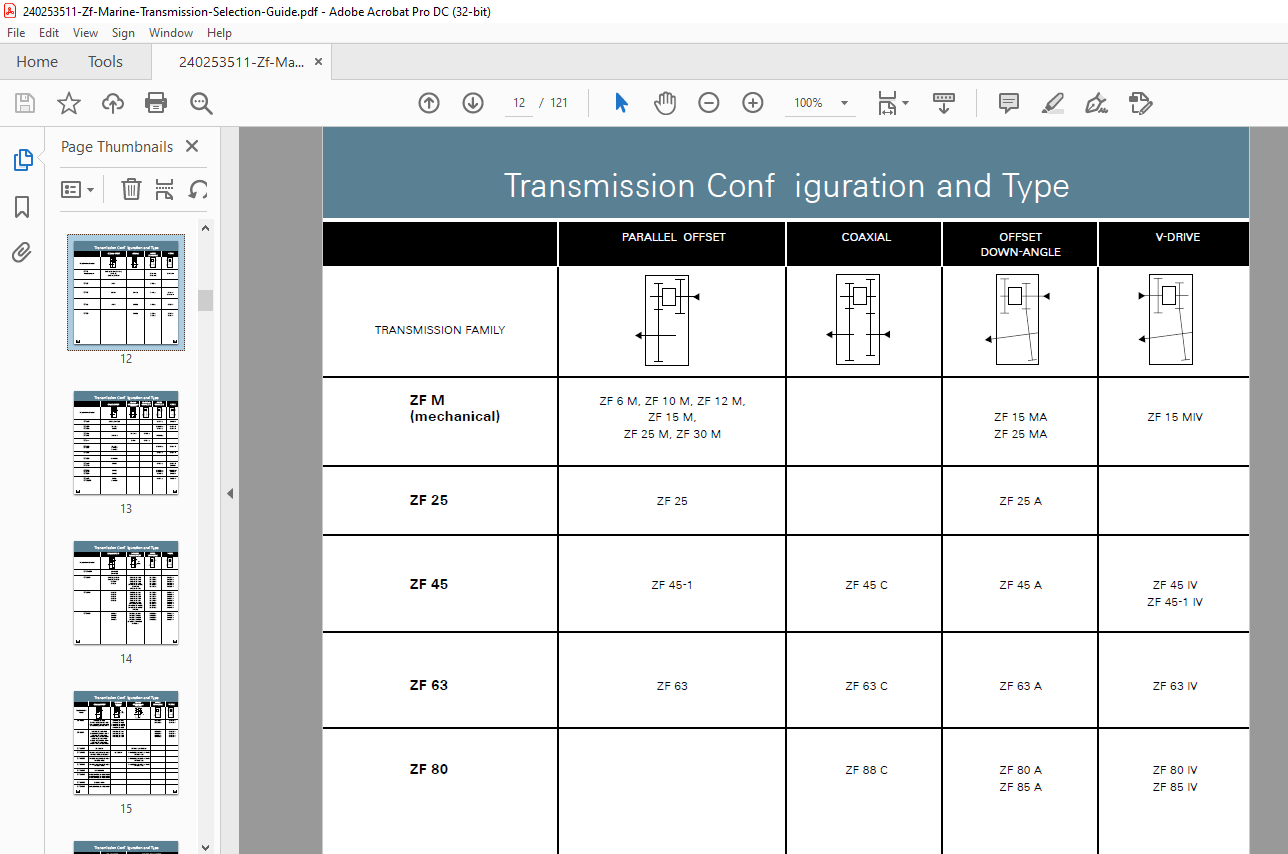Go to previous page arrow
The image size is (1288, 854).
(429, 103)
